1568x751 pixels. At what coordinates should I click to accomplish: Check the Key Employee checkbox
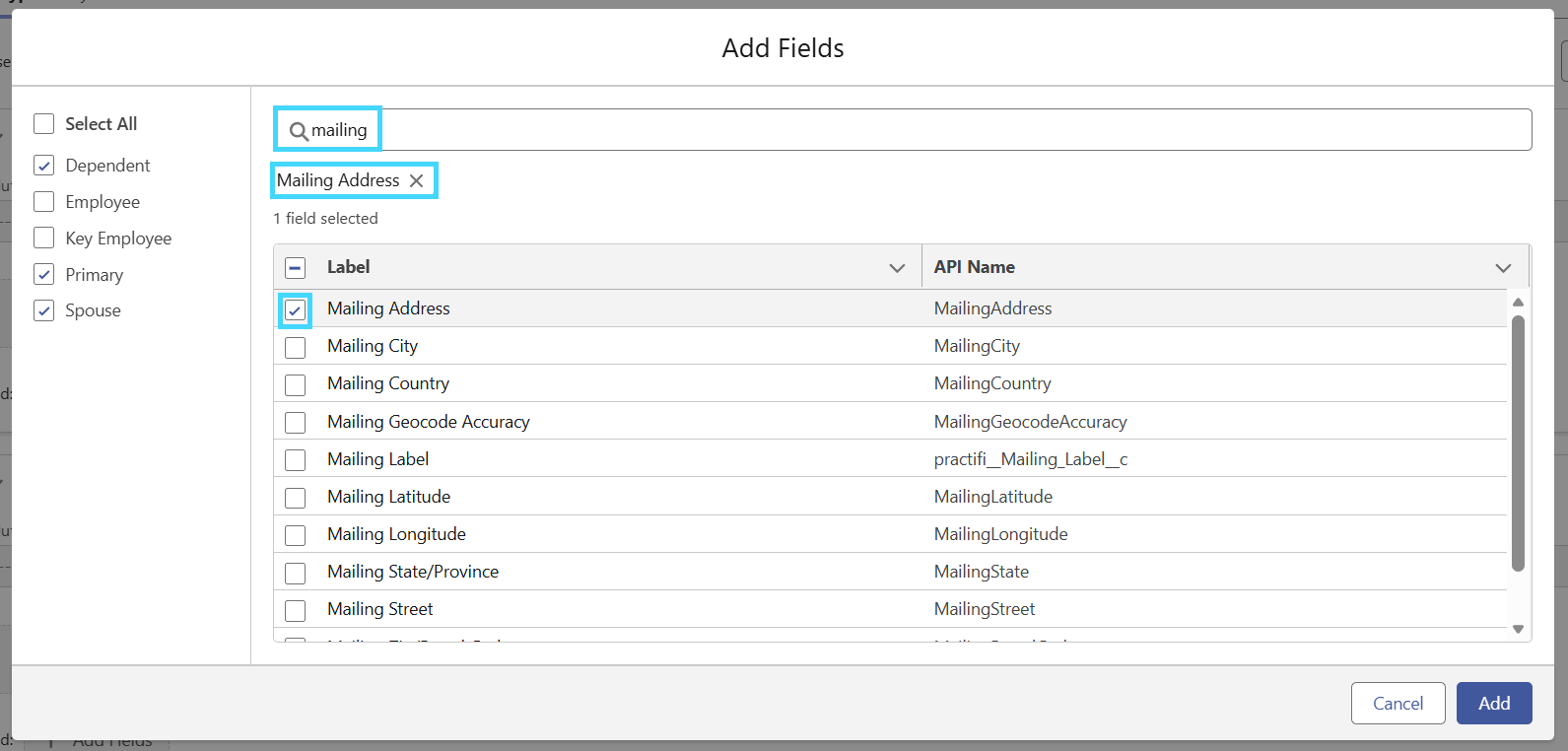tap(44, 239)
